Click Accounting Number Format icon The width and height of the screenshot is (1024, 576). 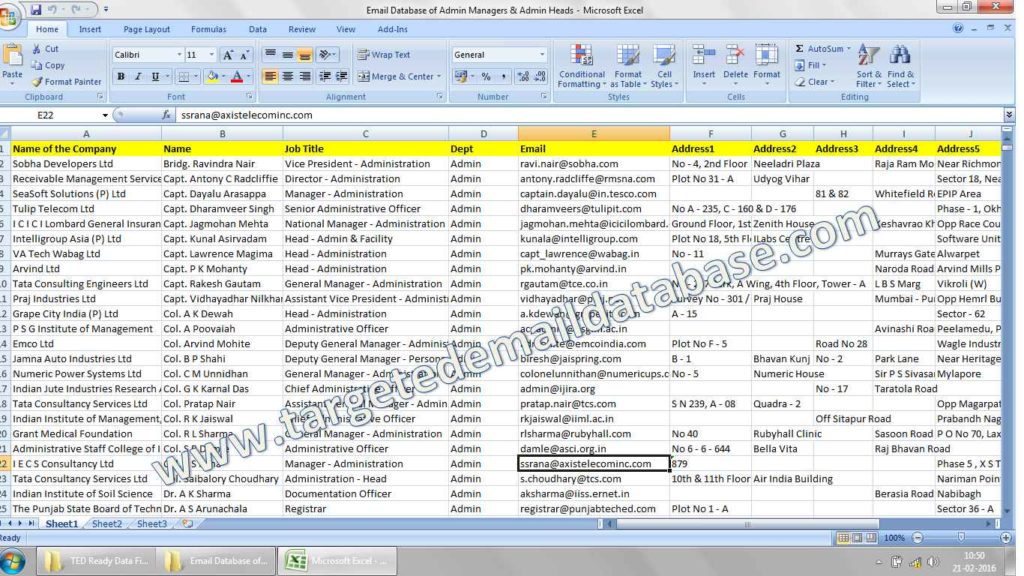pos(461,77)
